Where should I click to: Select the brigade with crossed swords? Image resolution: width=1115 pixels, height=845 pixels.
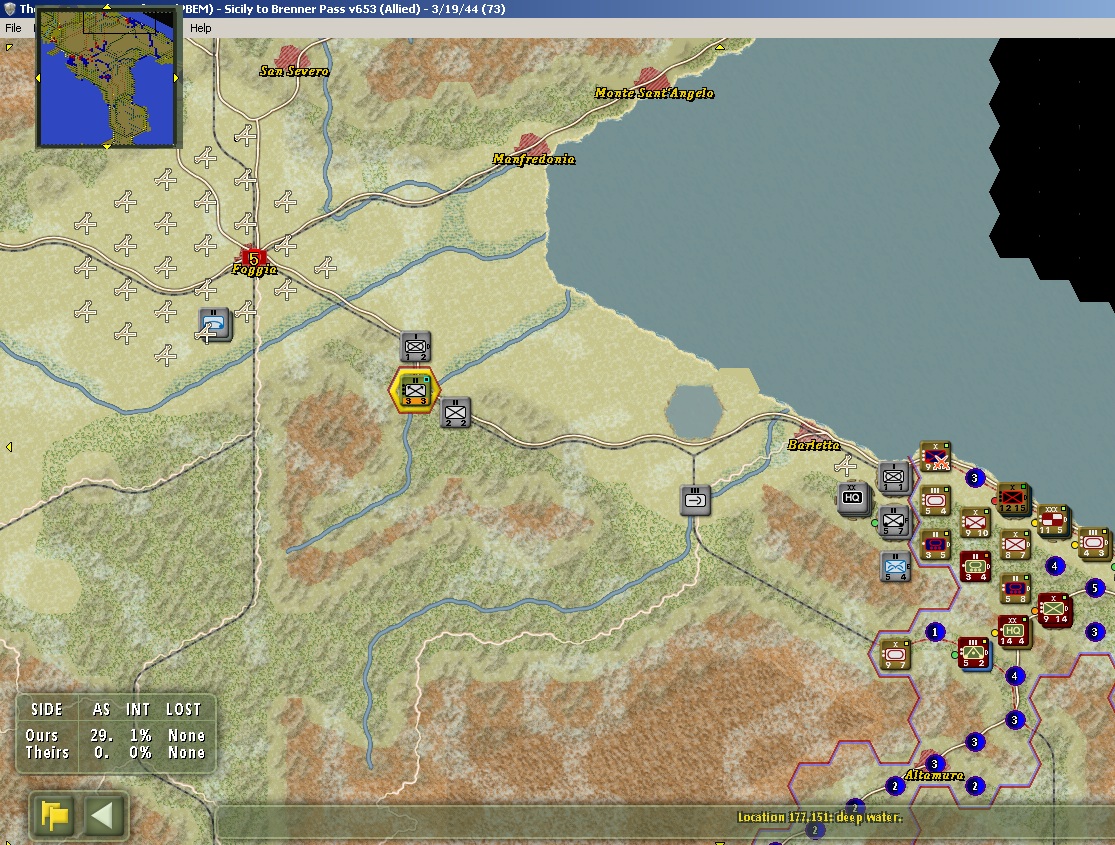tap(935, 456)
